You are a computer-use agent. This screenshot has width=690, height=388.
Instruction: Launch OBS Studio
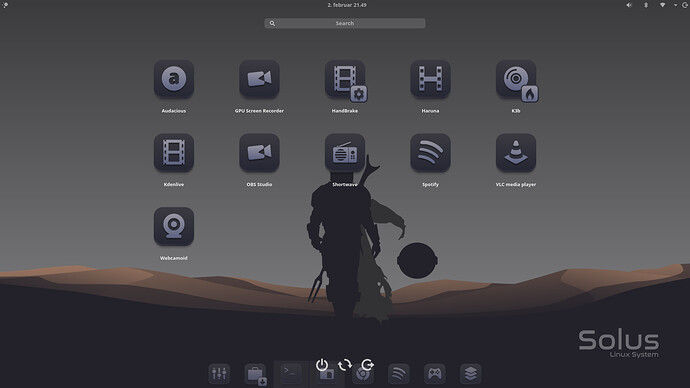[259, 153]
